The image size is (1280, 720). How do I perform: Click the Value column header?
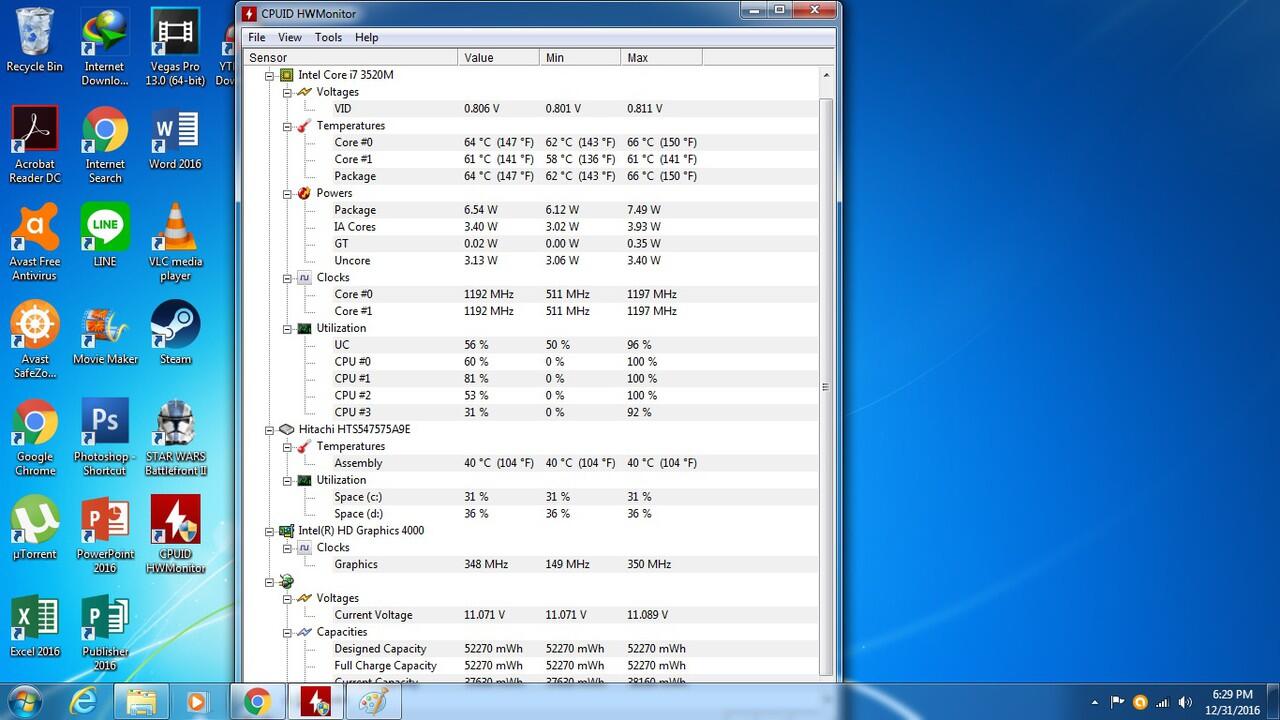(498, 58)
